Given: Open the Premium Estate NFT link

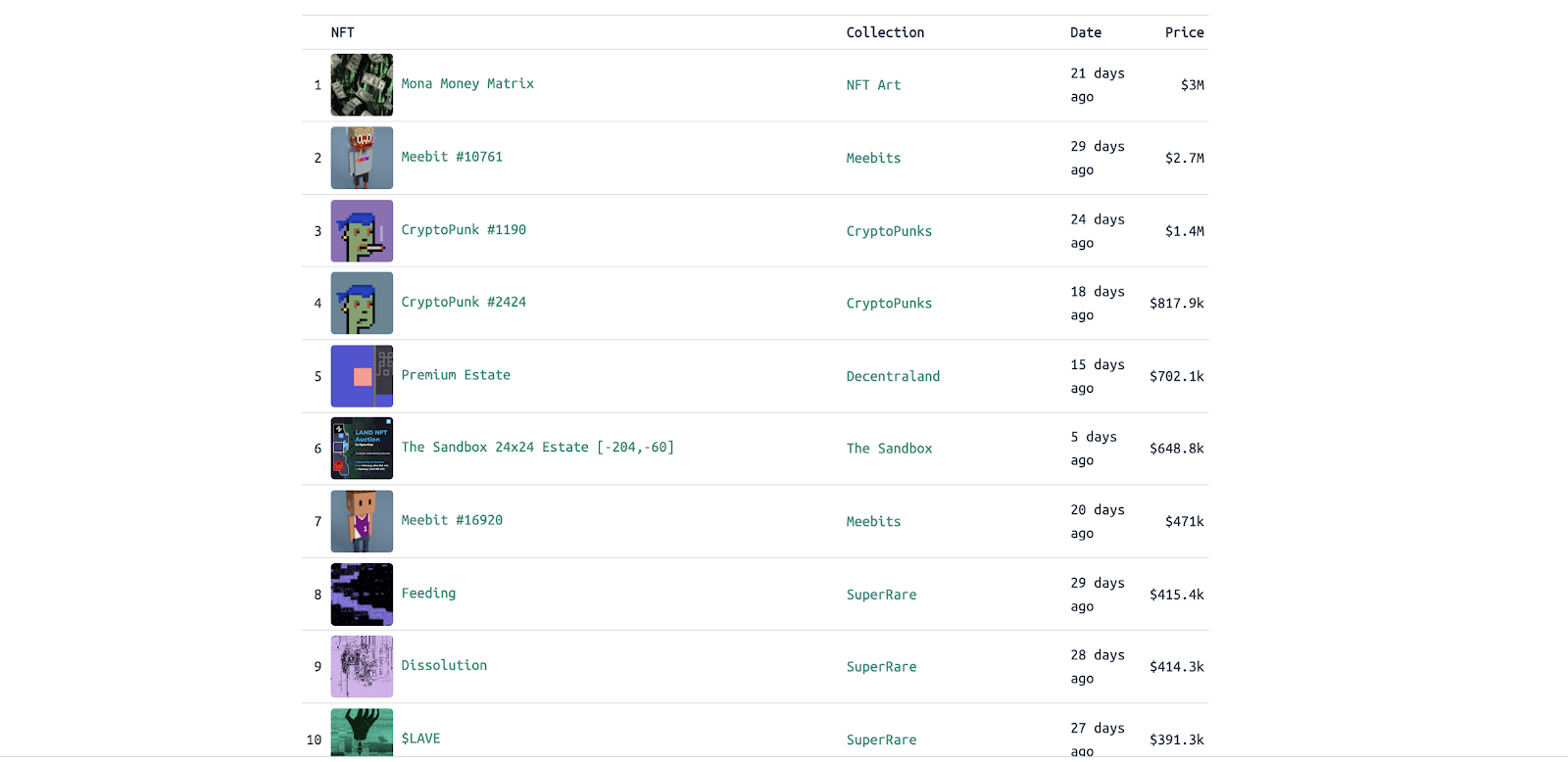Looking at the screenshot, I should coord(456,375).
